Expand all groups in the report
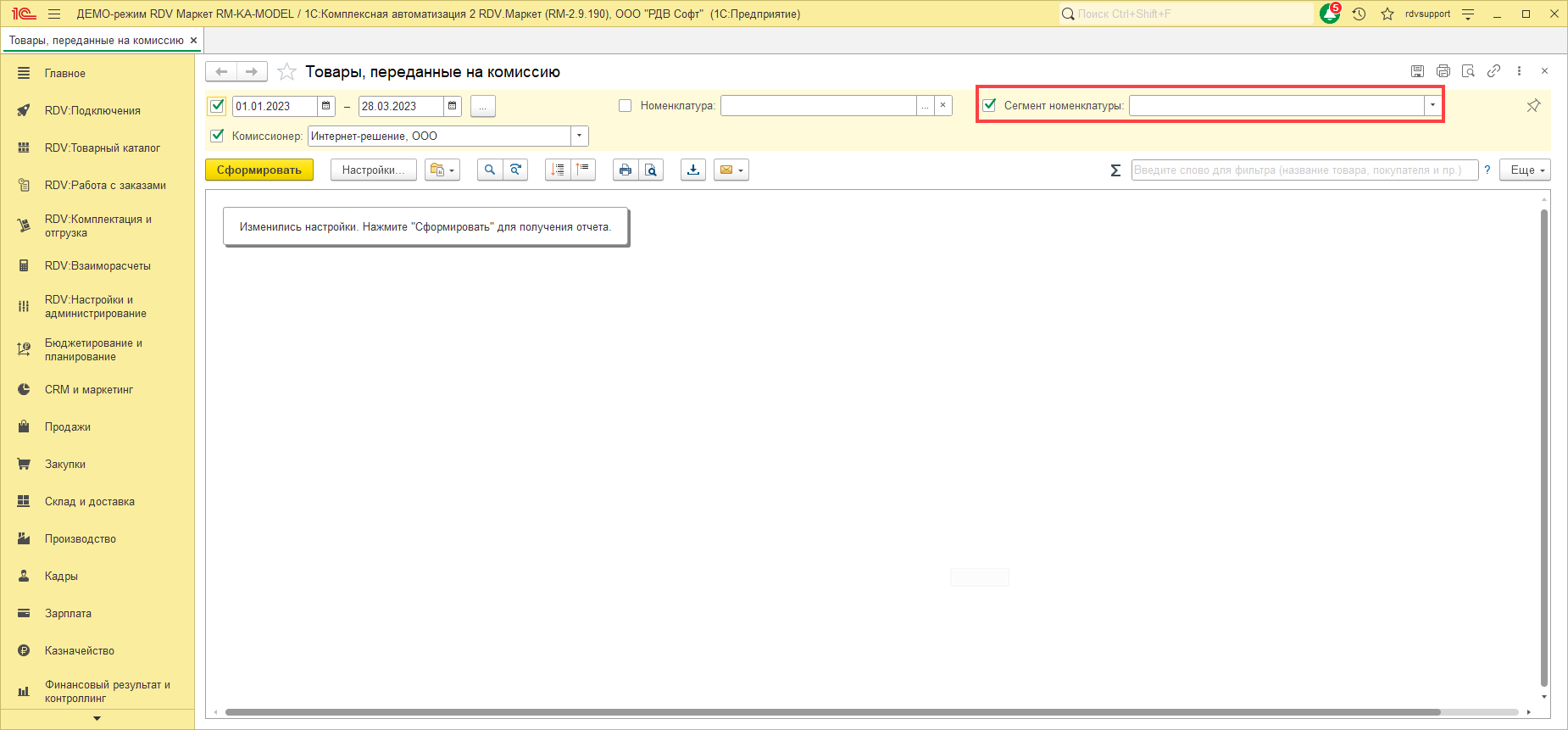1568x730 pixels. [558, 170]
